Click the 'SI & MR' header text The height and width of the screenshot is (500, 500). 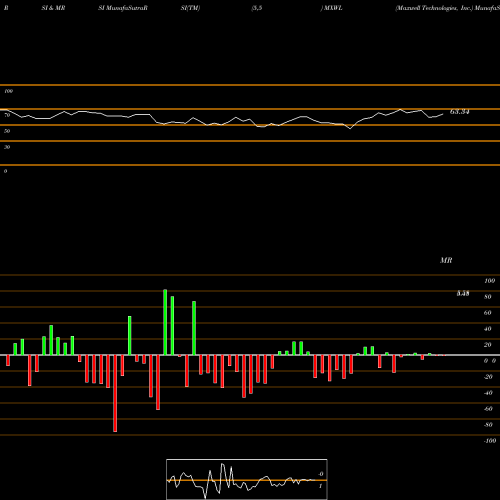pyautogui.click(x=53, y=8)
